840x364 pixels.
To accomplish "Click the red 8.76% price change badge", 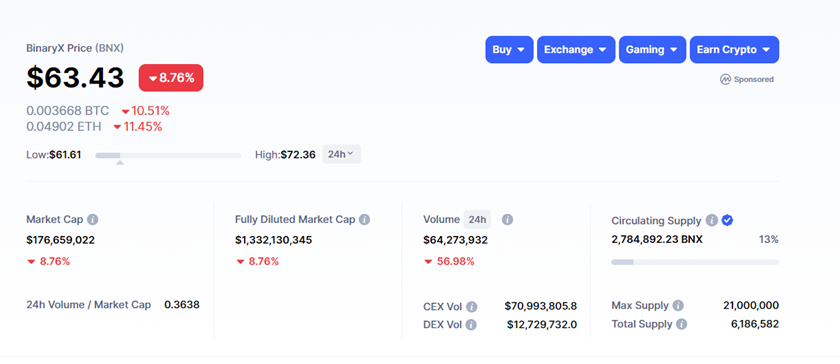I will (x=171, y=78).
